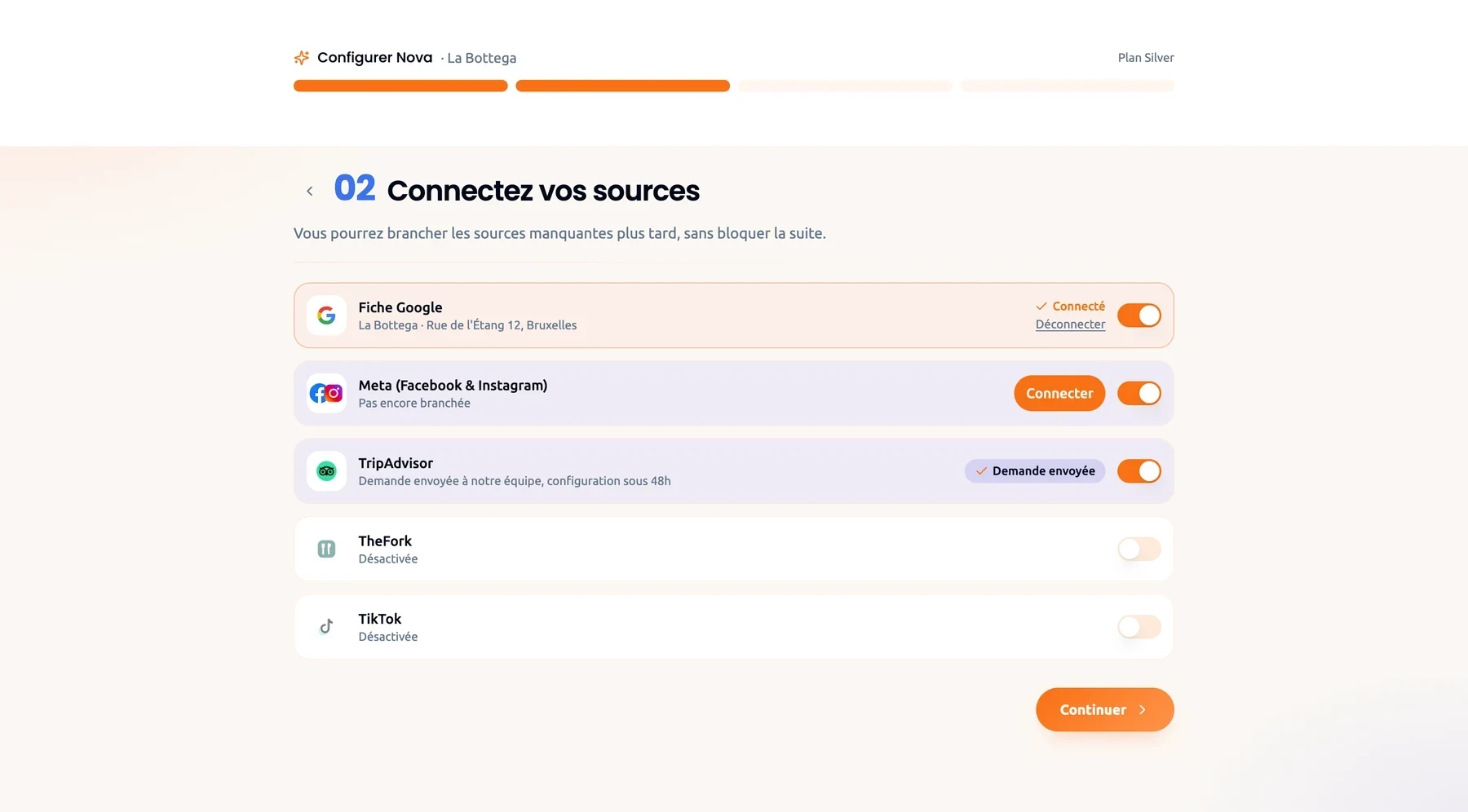Image resolution: width=1468 pixels, height=812 pixels.
Task: Click the Pas encore branchée text
Action: click(x=414, y=404)
